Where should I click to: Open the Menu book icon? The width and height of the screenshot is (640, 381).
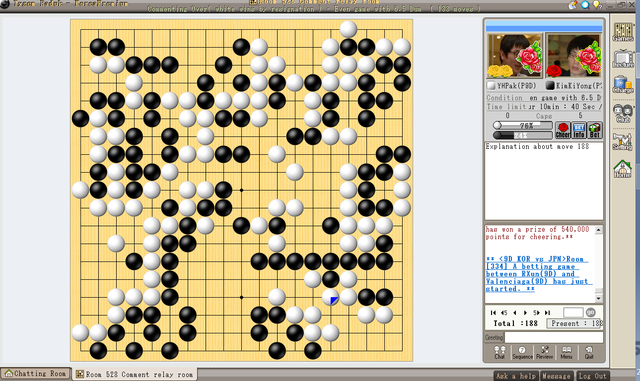pos(567,352)
